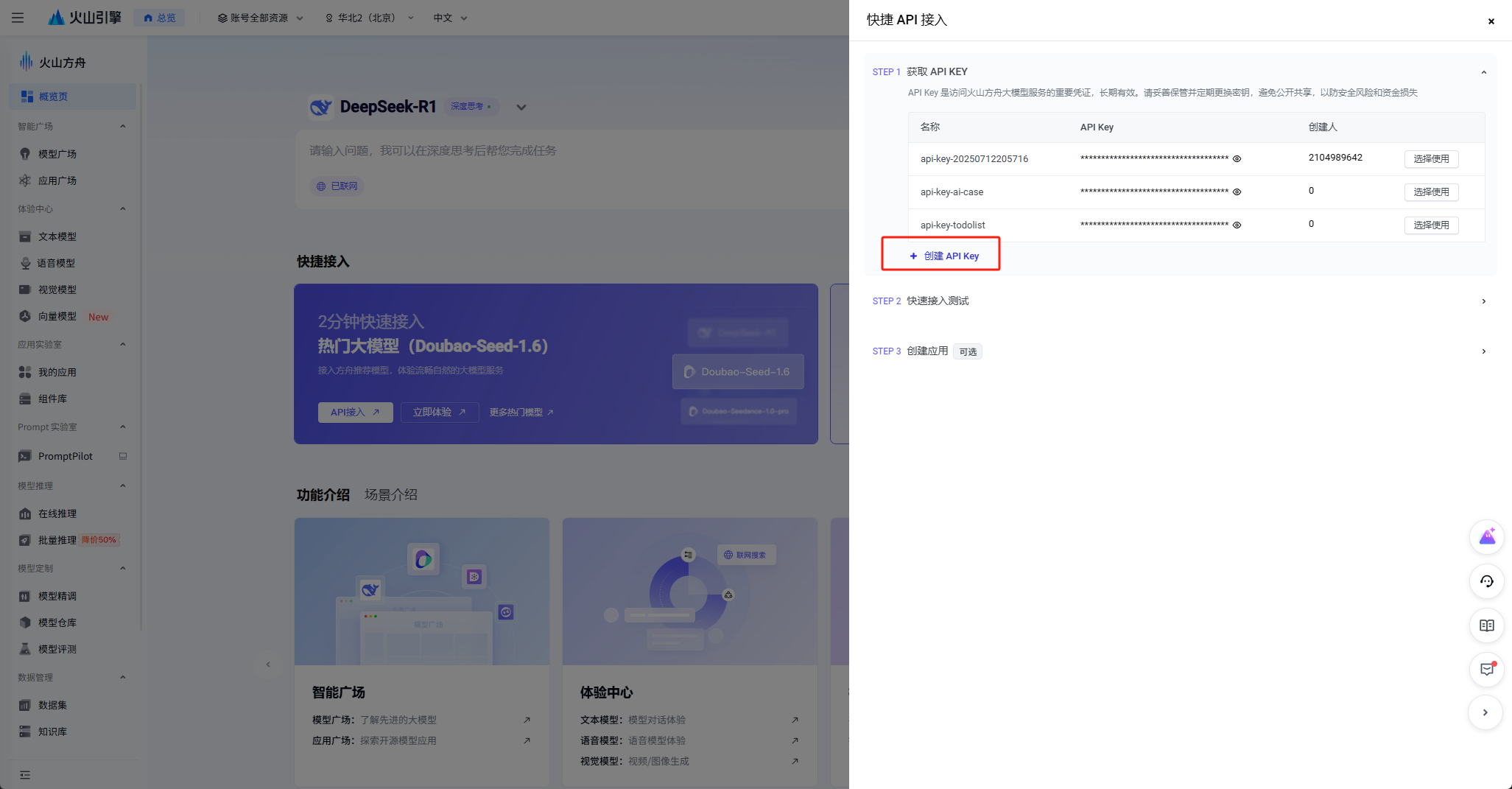The width and height of the screenshot is (1512, 789).
Task: Collapse the 模型推理 sidebar group
Action: (x=123, y=485)
